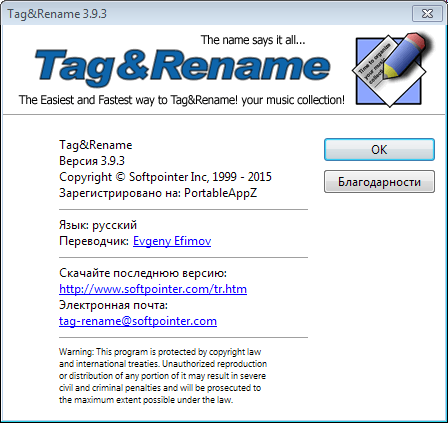Click the "Easiest and Fastest way" slogan text
This screenshot has height=423, width=448.
pyautogui.click(x=182, y=100)
